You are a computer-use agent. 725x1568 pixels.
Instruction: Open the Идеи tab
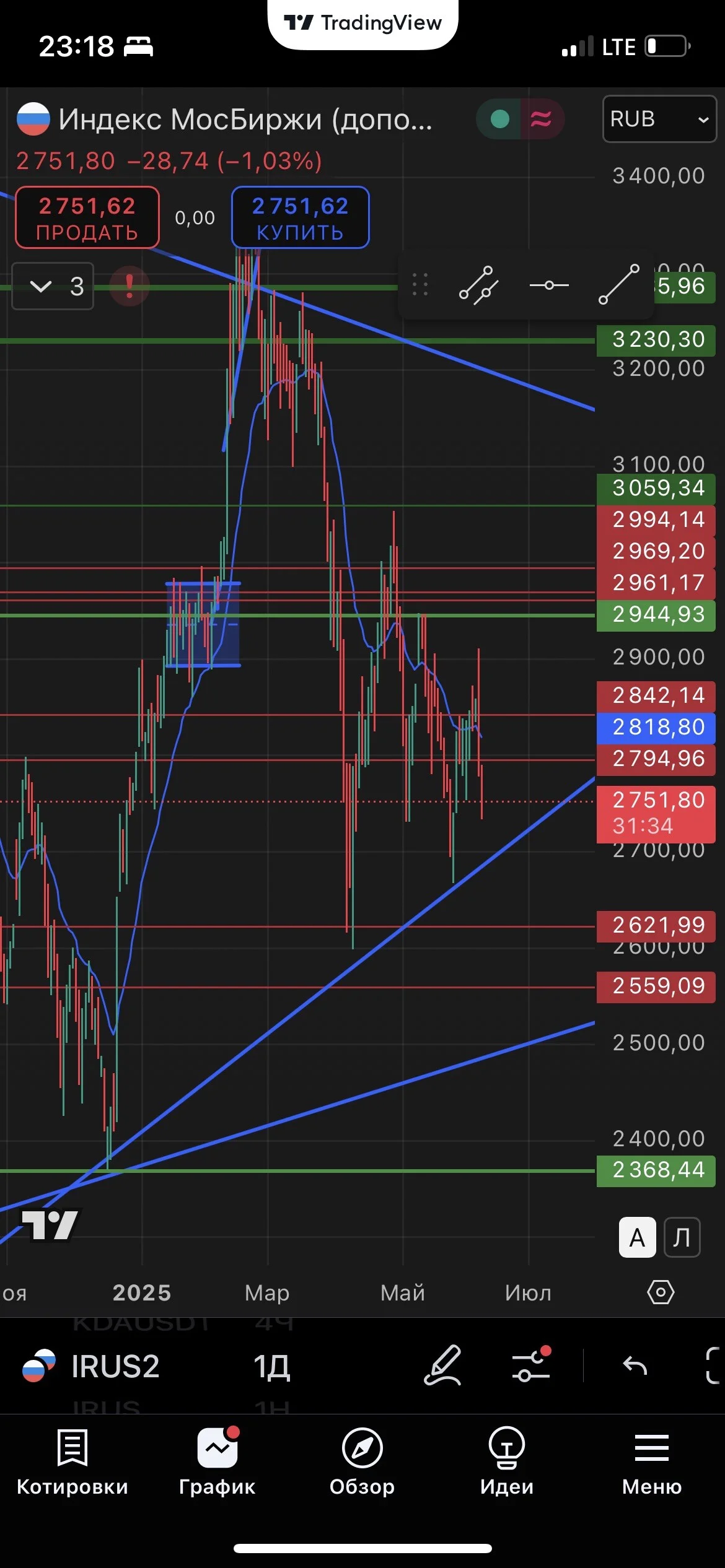point(507,1461)
